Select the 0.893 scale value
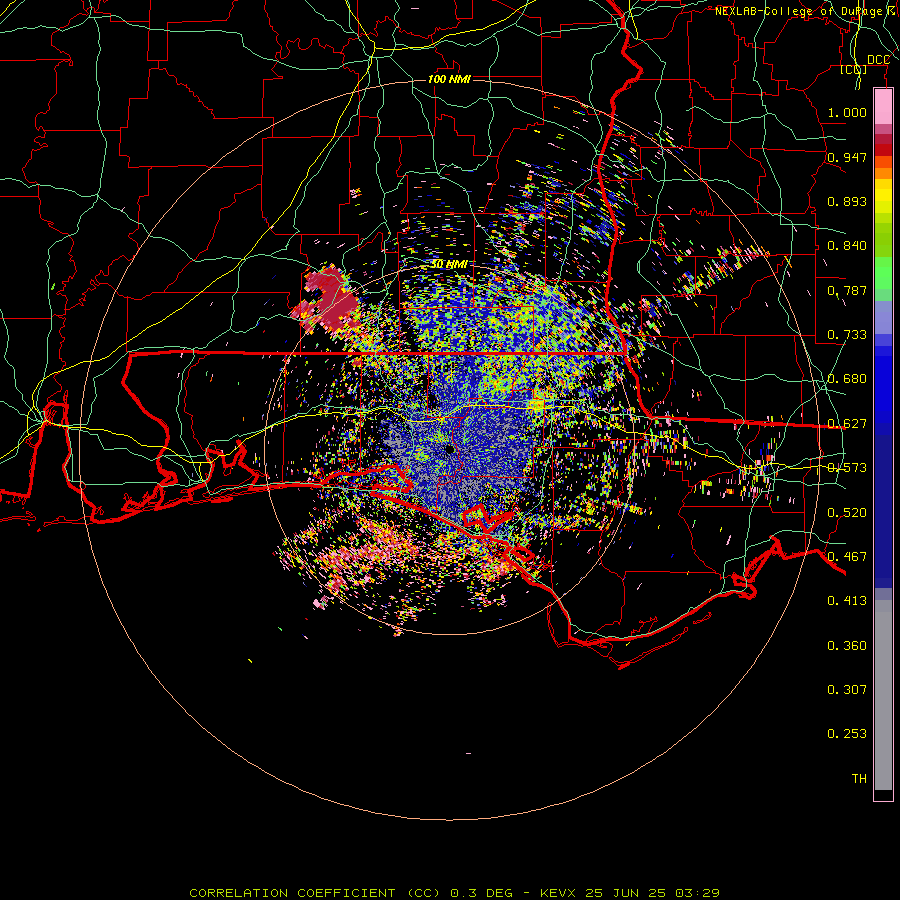 [x=847, y=201]
